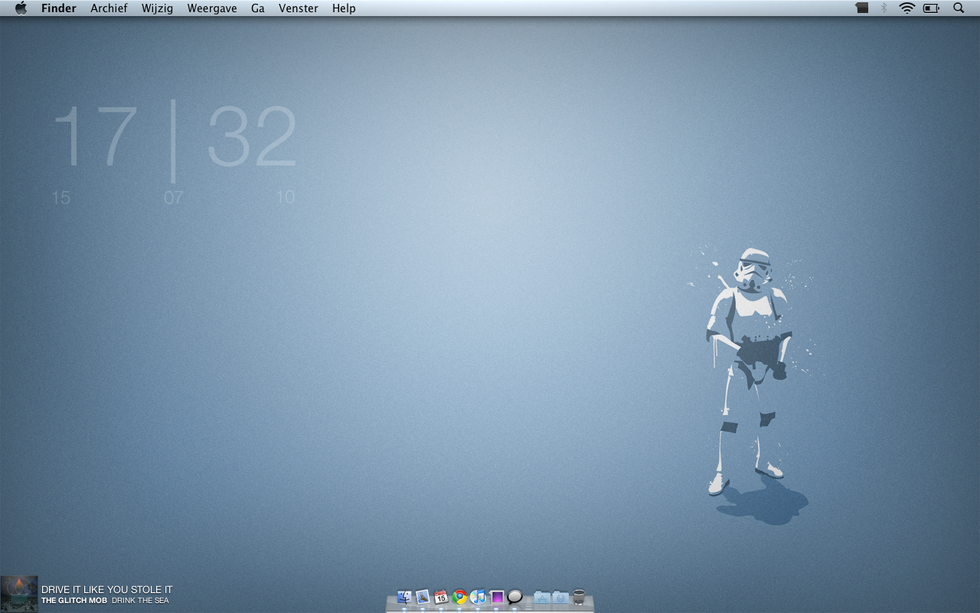Click the desktop clock minutes 32

point(251,136)
